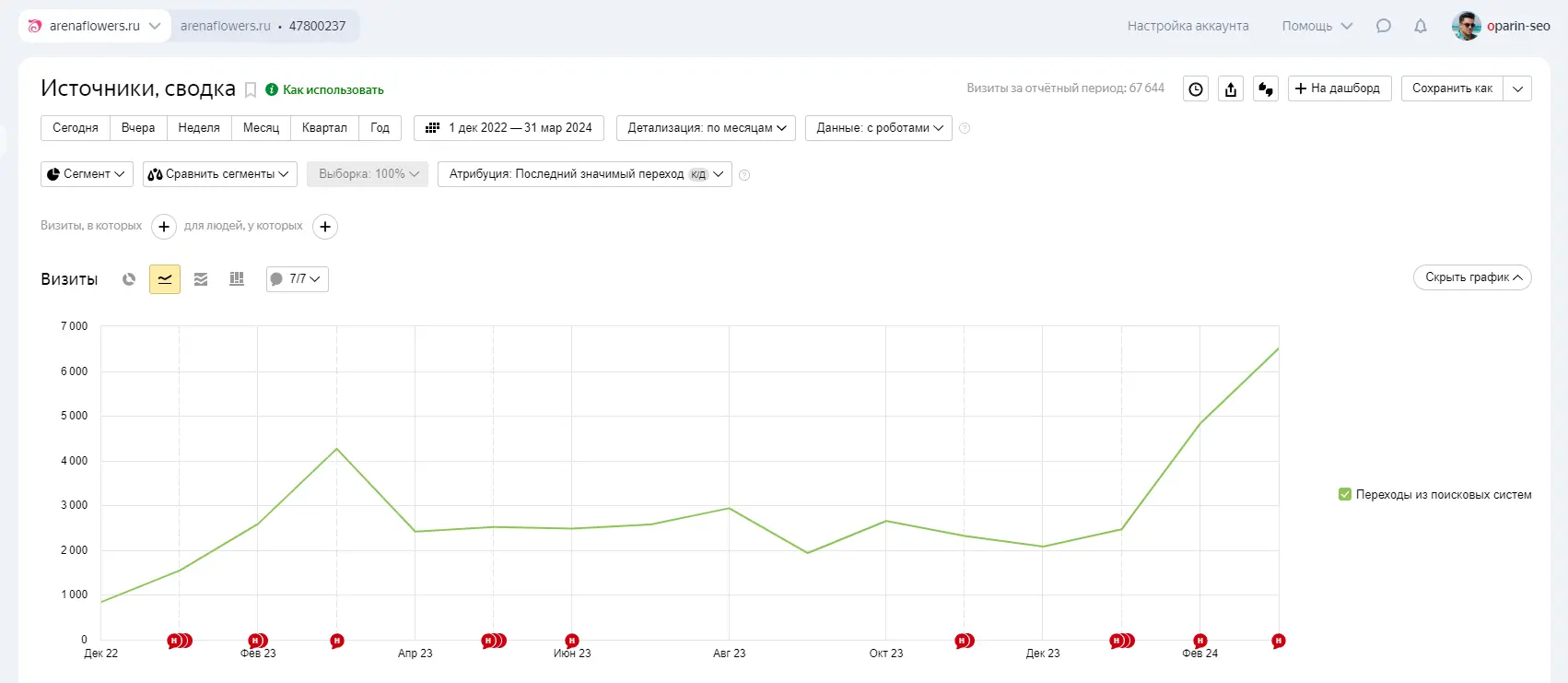Image resolution: width=1568 pixels, height=683 pixels.
Task: Open the Атрибуция attribution dropdown
Action: pos(585,174)
